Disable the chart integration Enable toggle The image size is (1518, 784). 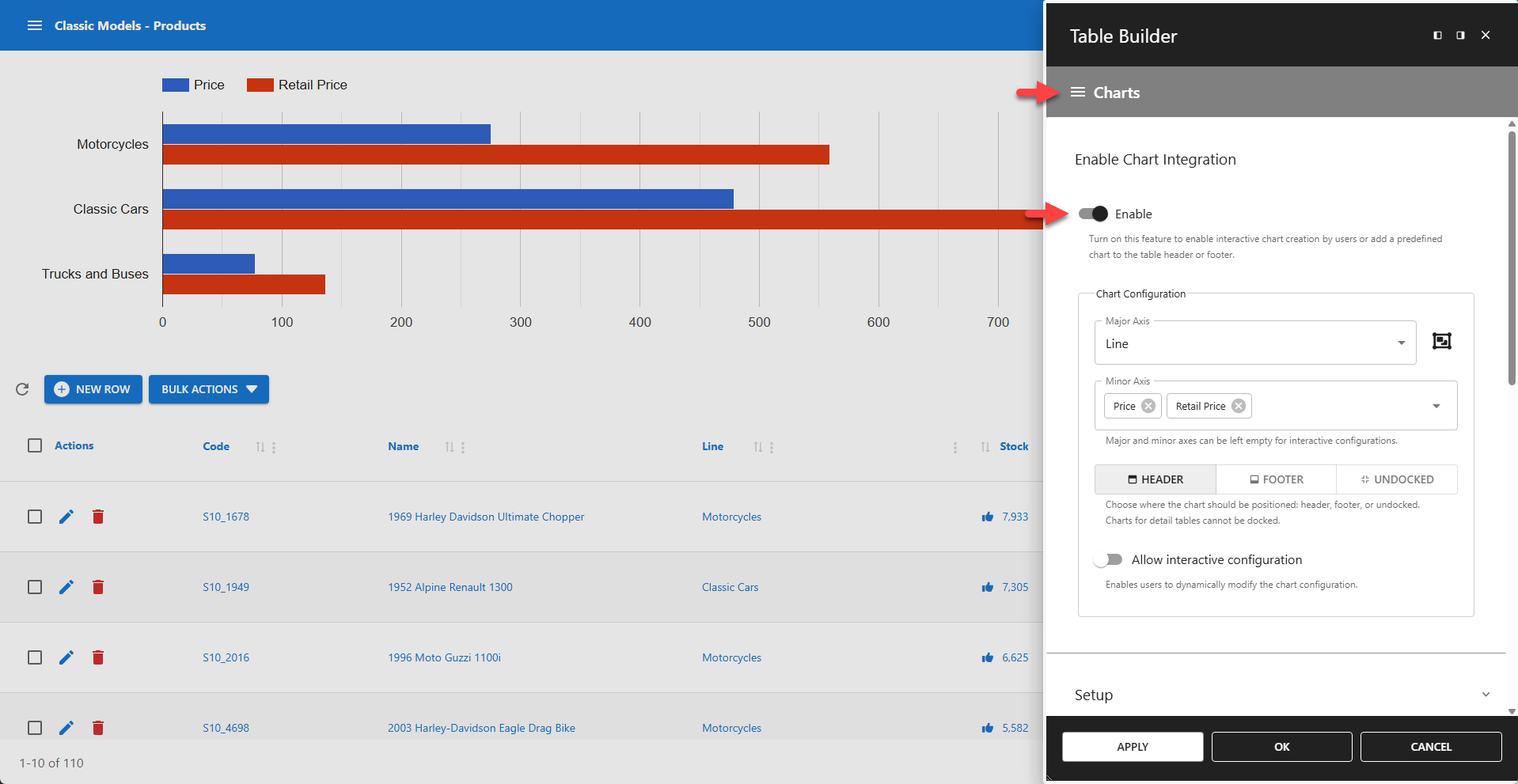(x=1093, y=214)
